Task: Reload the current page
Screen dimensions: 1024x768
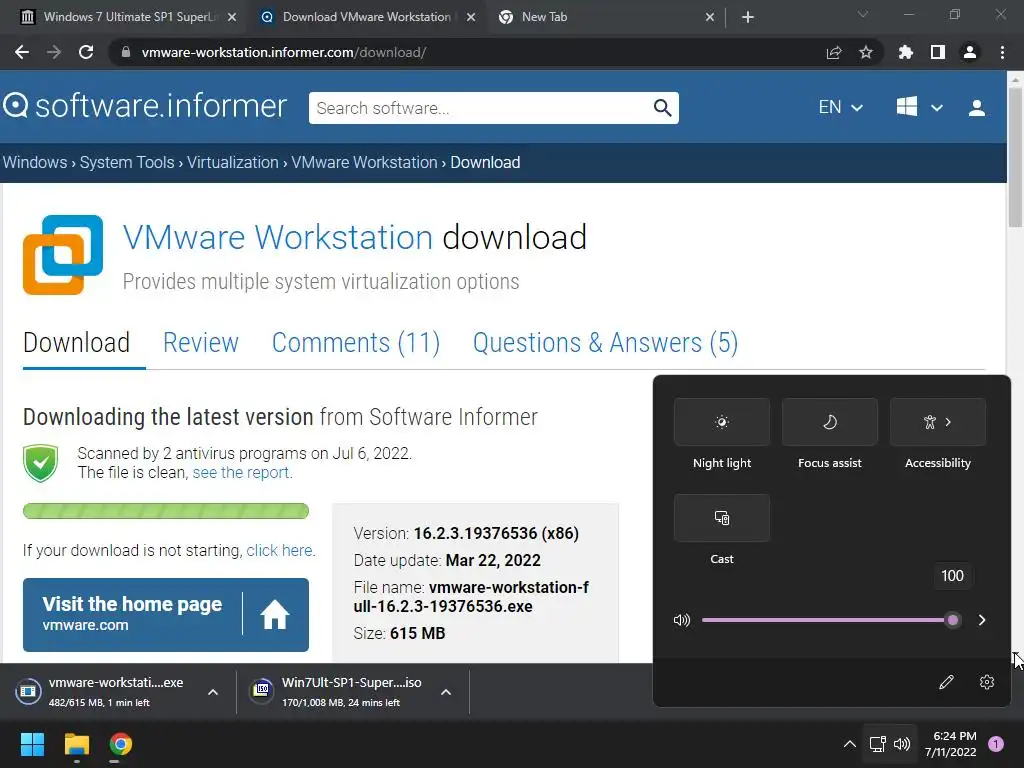Action: coord(86,52)
